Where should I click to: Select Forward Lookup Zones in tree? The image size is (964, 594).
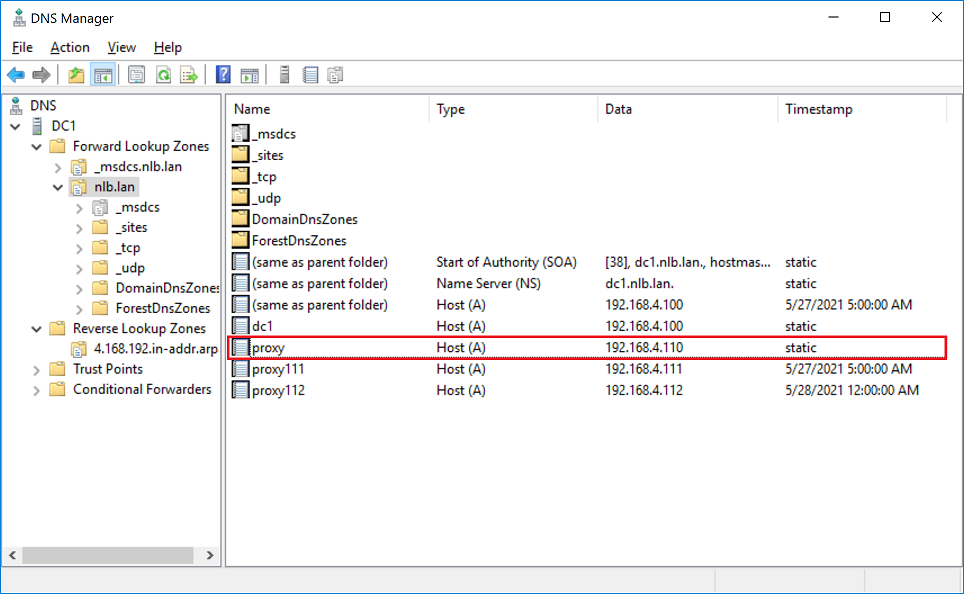141,146
